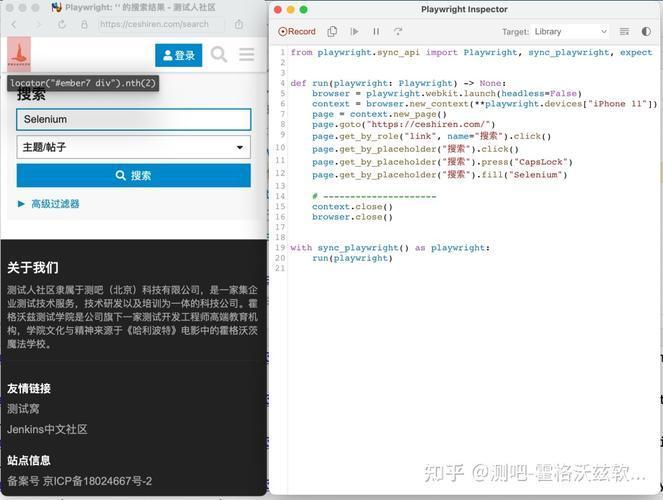663x500 pixels.
Task: Click the fill("Selenium") code line
Action: (439, 175)
